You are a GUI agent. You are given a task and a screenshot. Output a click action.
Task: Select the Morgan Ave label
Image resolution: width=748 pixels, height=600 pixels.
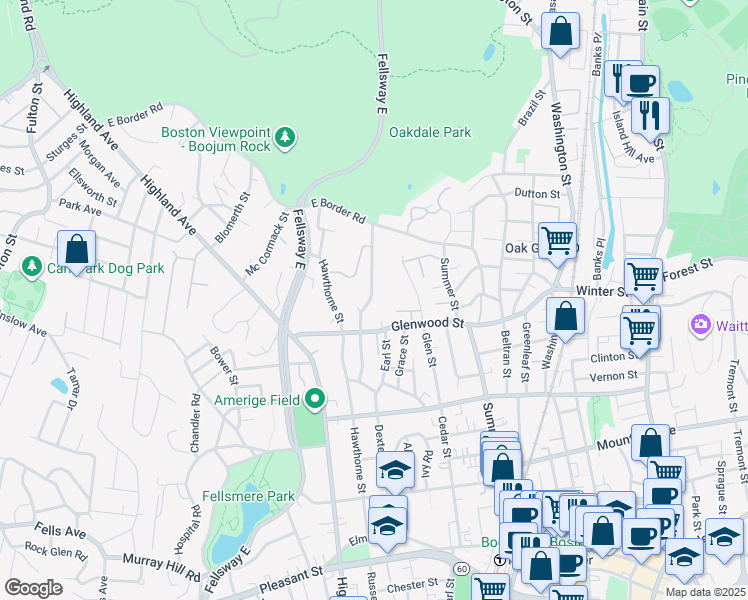[x=100, y=164]
